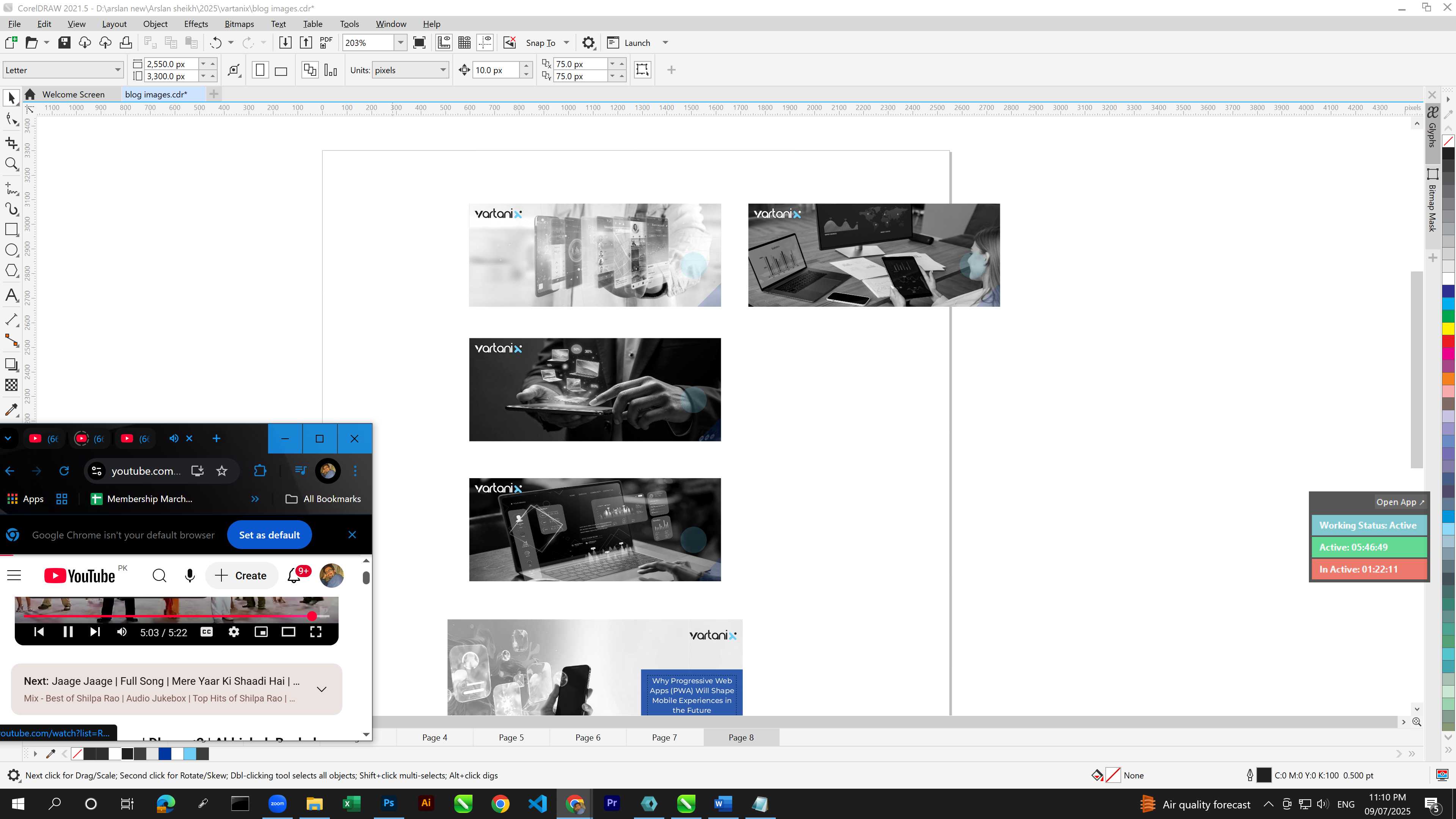Select the Shape tool in the toolbox
This screenshot has height=819, width=1456.
pos(11,119)
